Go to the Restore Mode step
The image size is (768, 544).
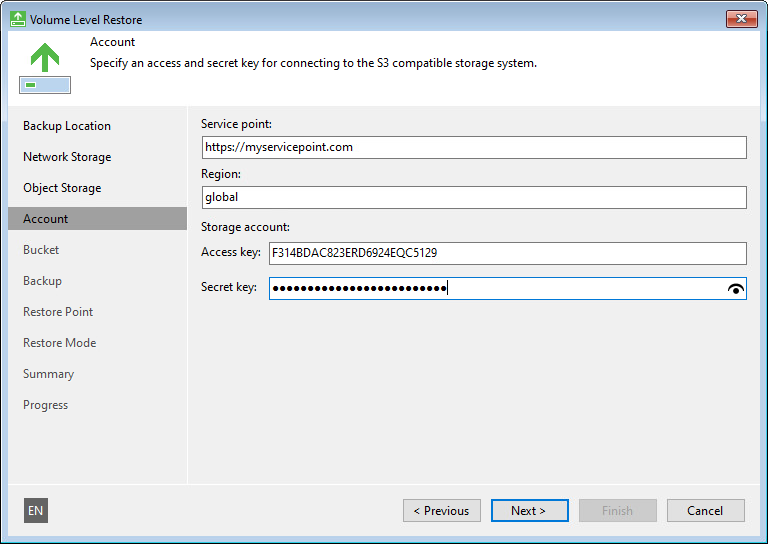(x=60, y=343)
